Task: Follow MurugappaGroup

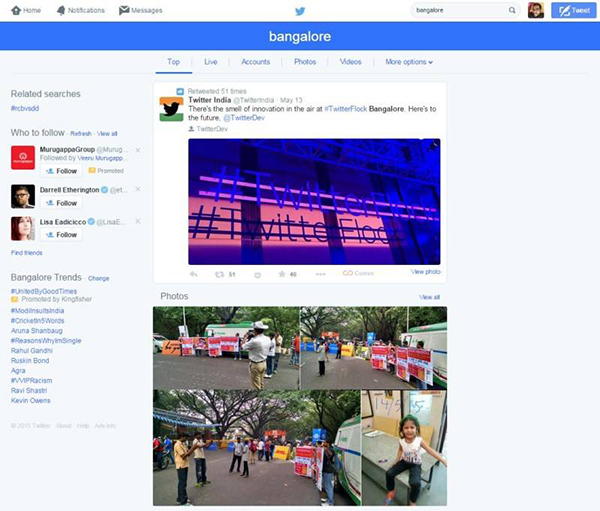Action: pos(61,171)
